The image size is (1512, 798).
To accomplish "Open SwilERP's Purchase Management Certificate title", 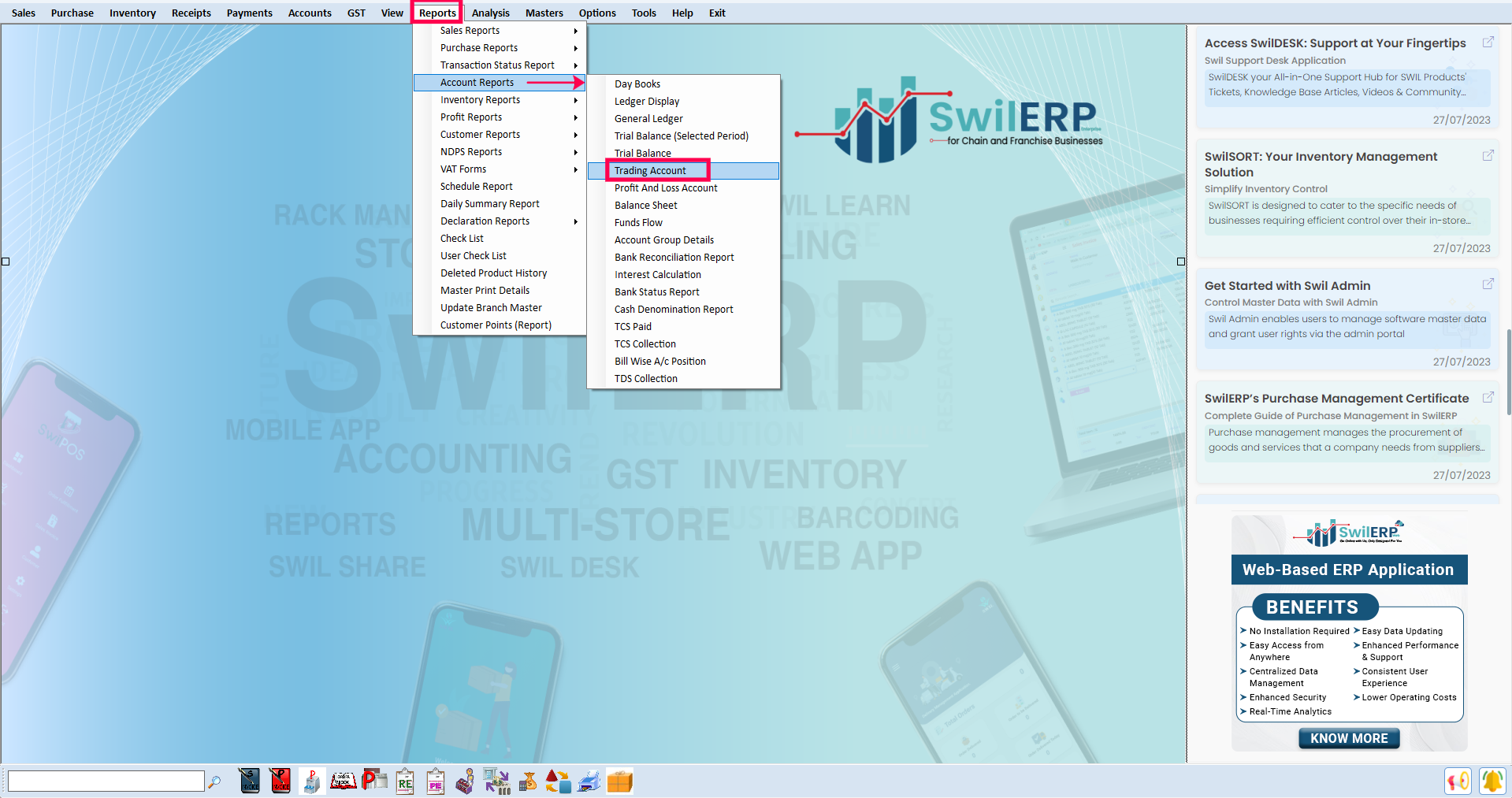I will (1336, 398).
